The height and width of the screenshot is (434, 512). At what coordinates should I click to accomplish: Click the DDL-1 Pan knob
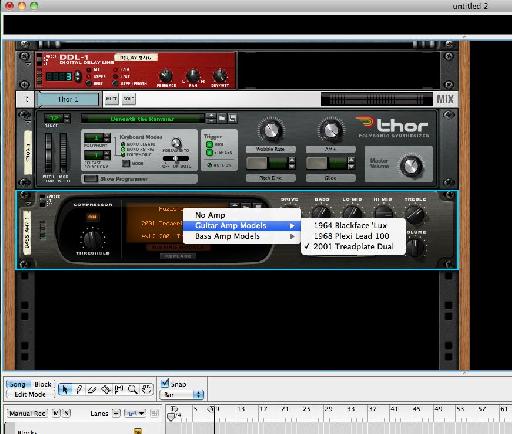point(193,76)
